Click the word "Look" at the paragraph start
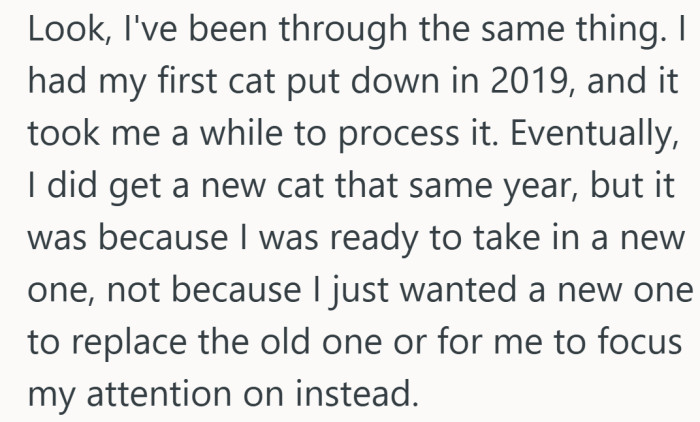Screen dimensions: 700x422 coord(57,31)
